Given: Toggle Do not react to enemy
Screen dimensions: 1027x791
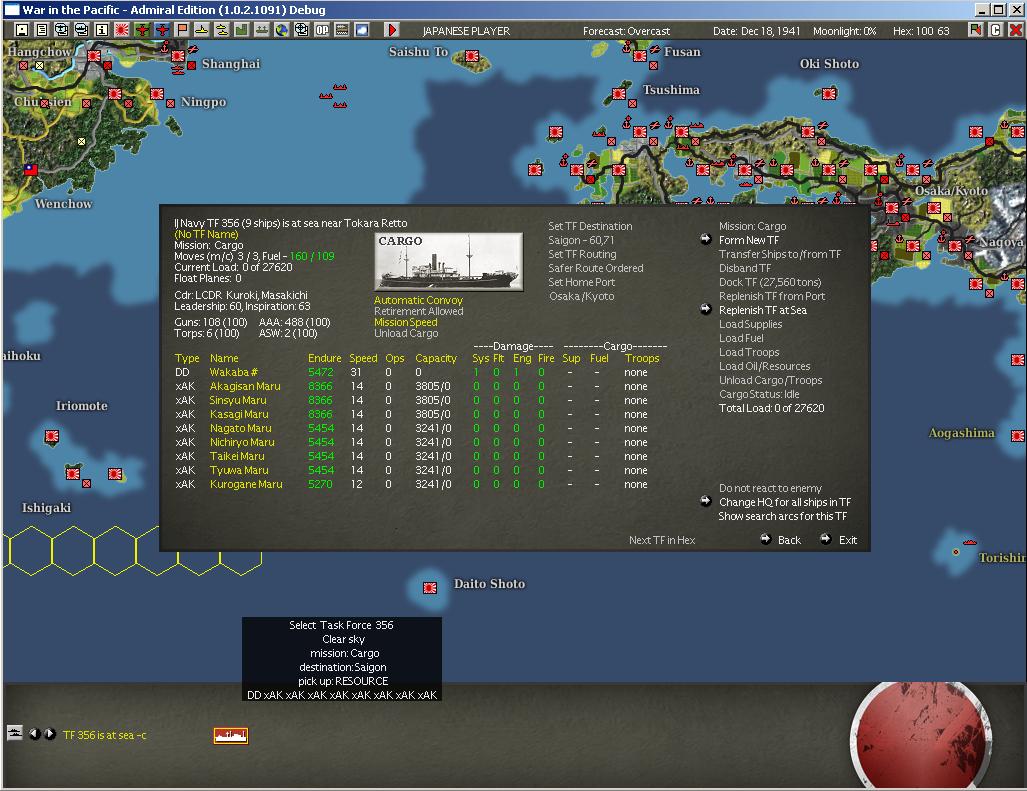Looking at the screenshot, I should (x=770, y=488).
